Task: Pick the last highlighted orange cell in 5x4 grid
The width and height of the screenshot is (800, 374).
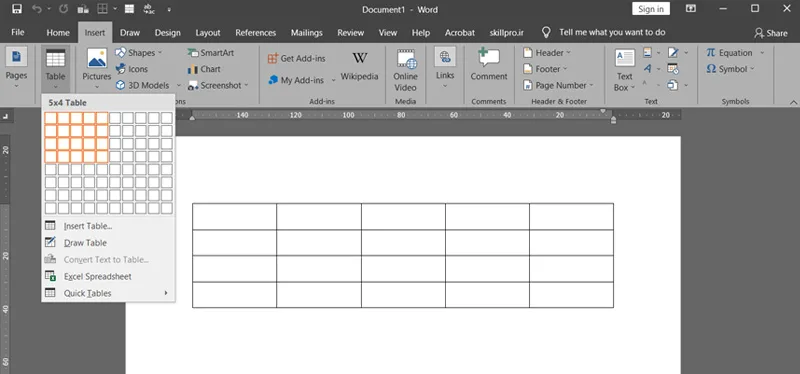Action: (x=102, y=157)
